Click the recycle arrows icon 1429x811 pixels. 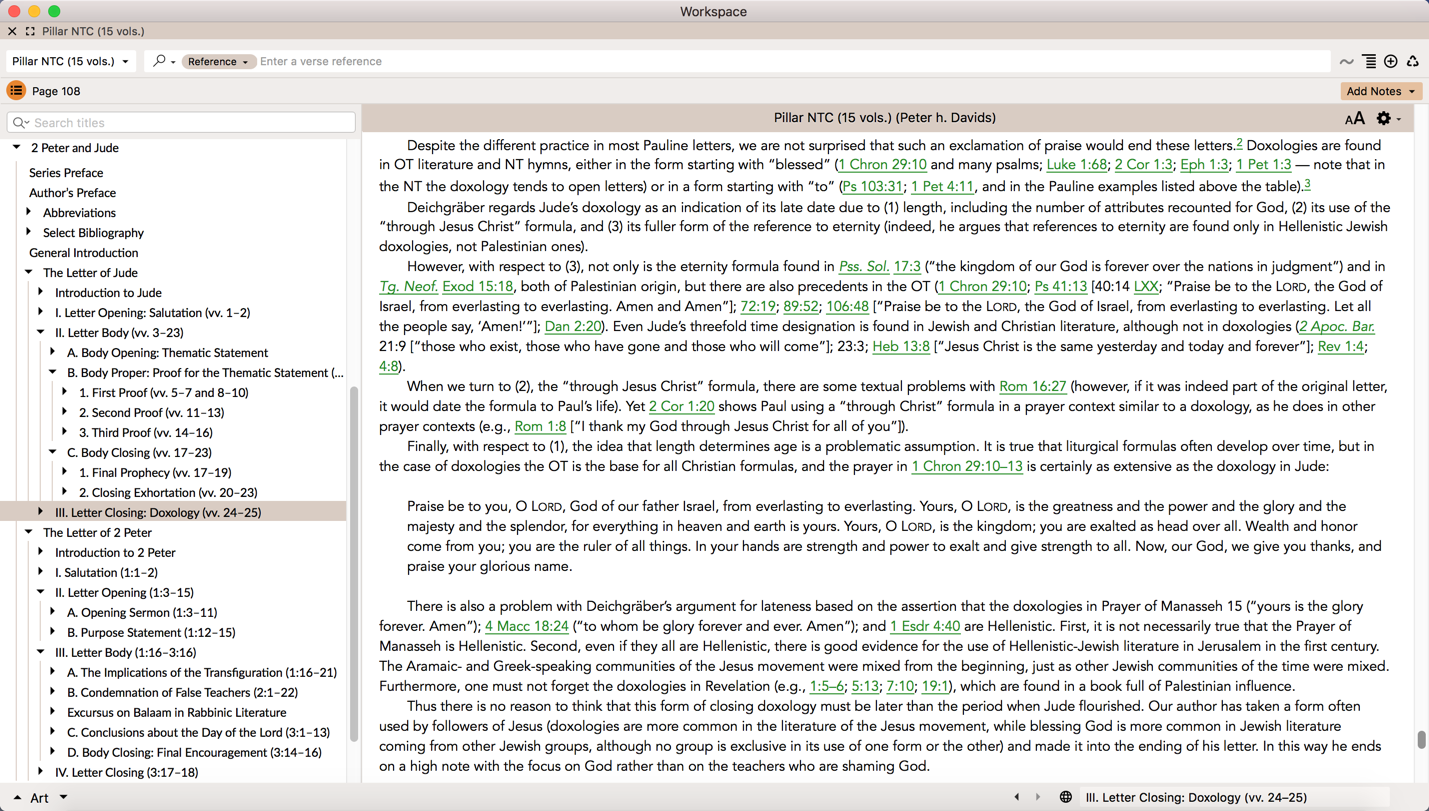(x=1412, y=62)
